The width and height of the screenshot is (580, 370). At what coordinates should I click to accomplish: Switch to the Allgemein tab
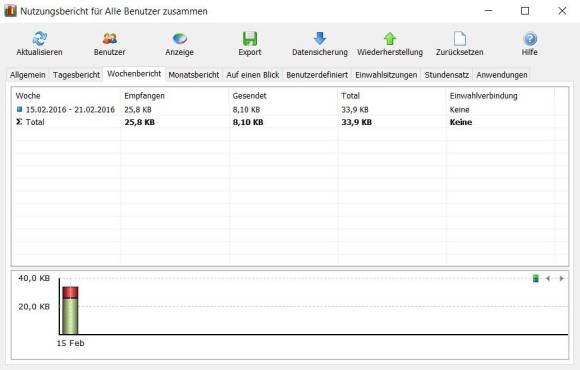[x=28, y=75]
